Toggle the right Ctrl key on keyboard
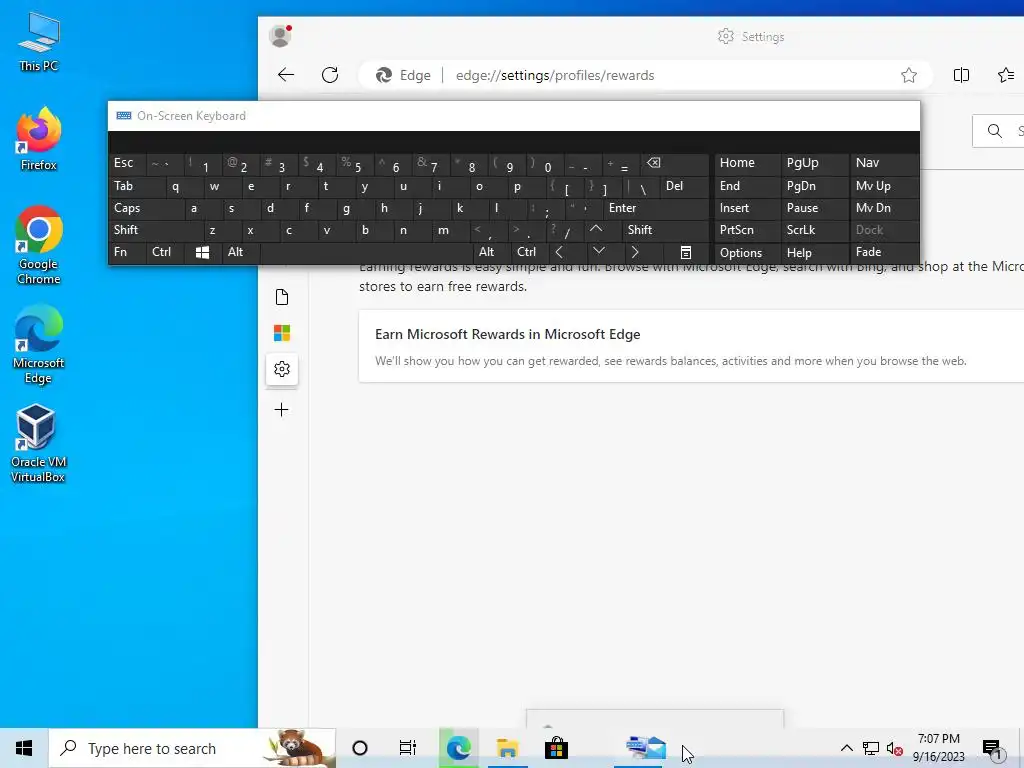1024x768 pixels. (530, 252)
